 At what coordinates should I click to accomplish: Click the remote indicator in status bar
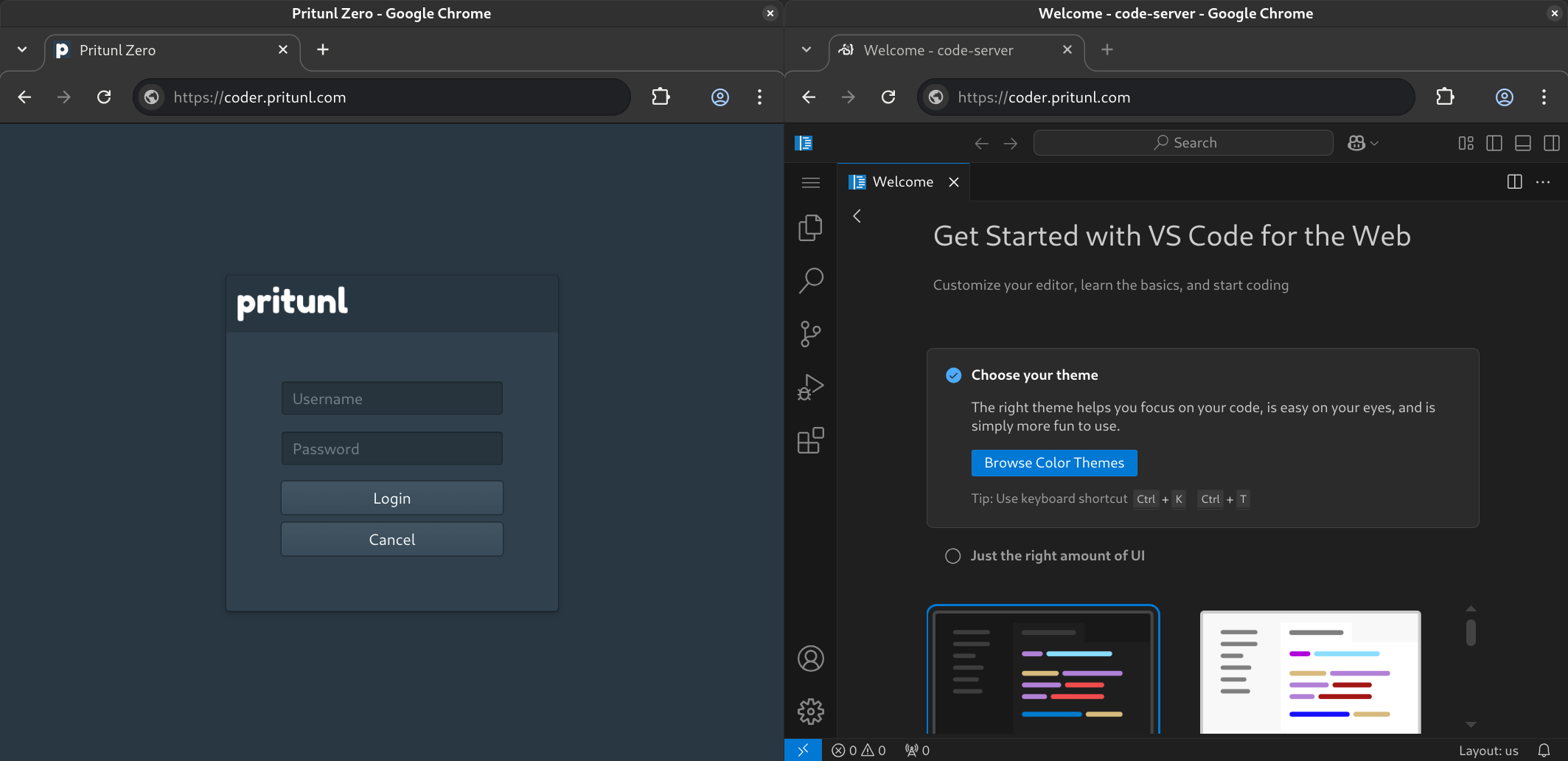[803, 750]
